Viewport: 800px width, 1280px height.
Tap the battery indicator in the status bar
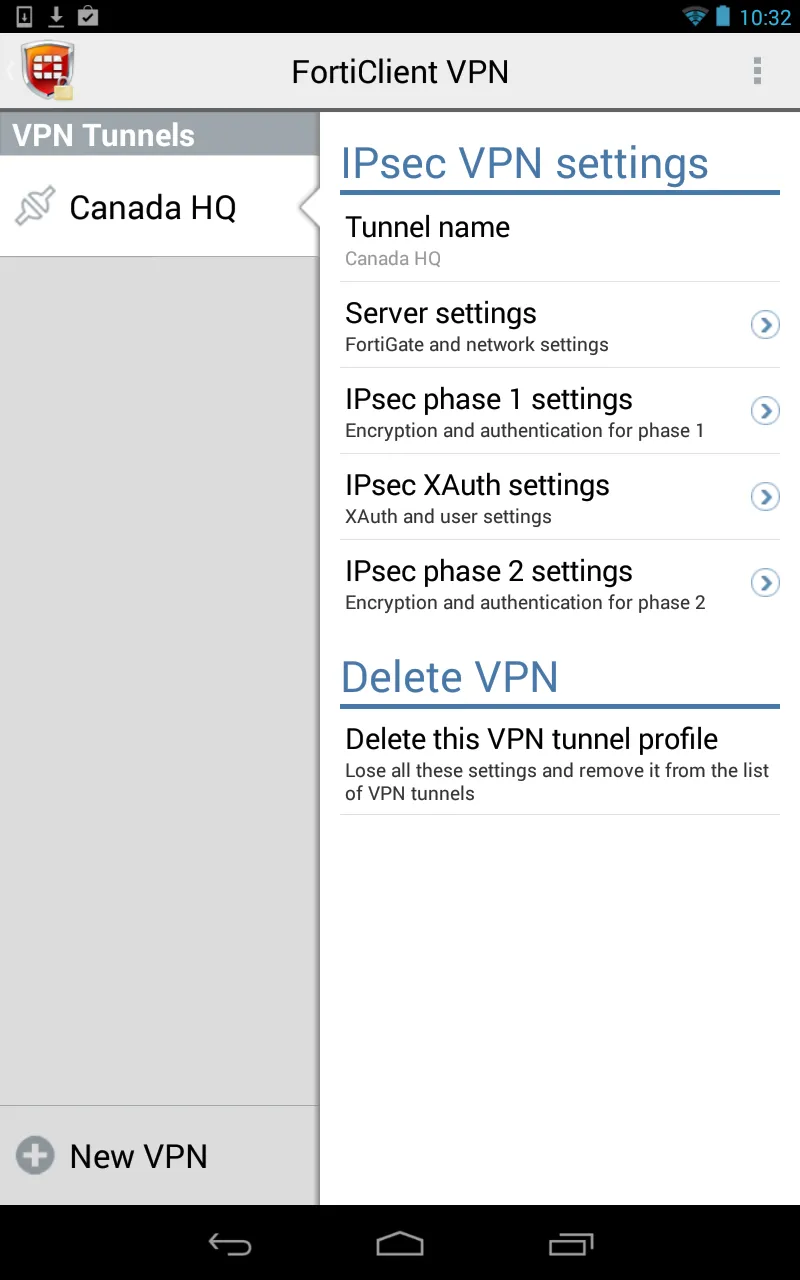[x=723, y=15]
